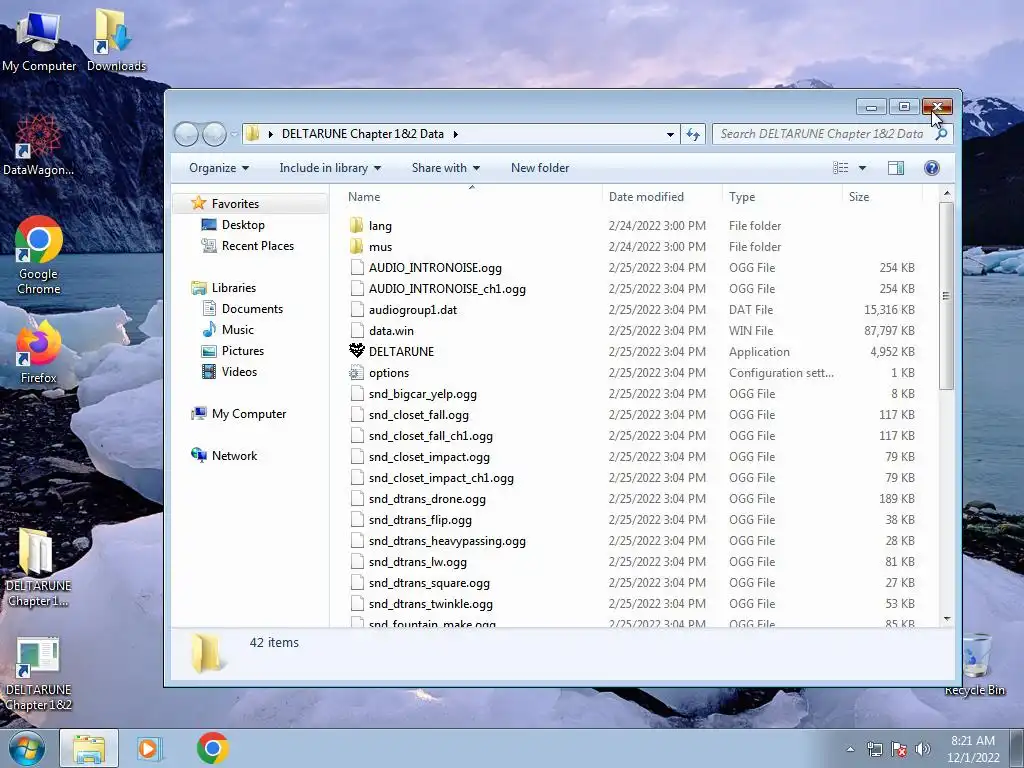The height and width of the screenshot is (768, 1024).
Task: Refresh the folder view
Action: (693, 134)
